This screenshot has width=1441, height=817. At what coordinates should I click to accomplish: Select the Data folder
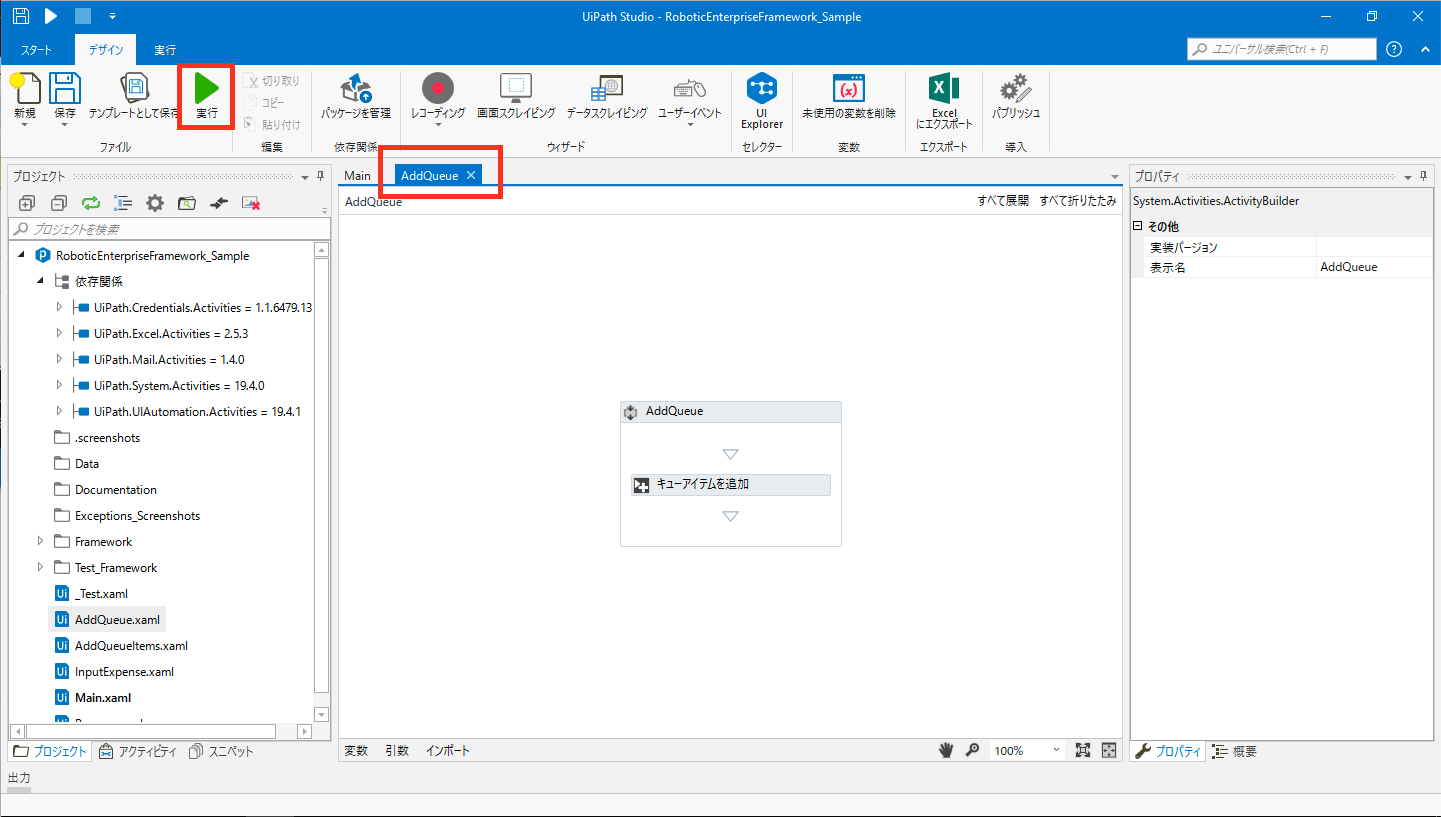tap(87, 464)
